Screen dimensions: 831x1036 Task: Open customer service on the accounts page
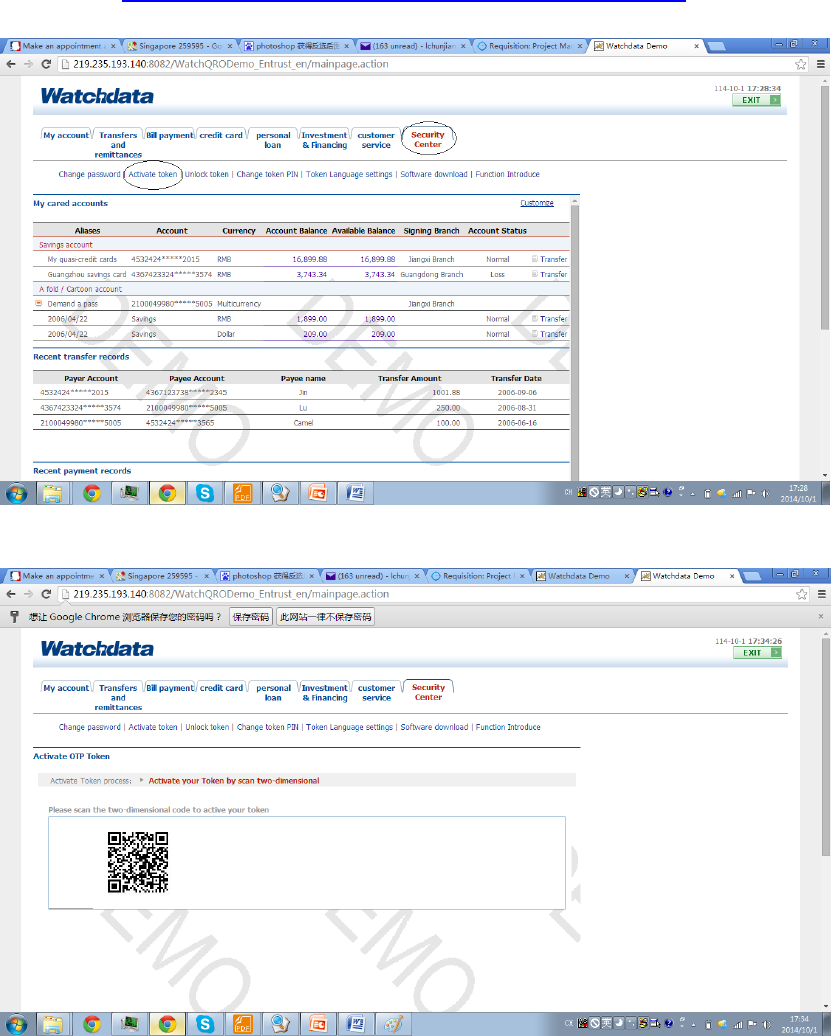tap(376, 140)
